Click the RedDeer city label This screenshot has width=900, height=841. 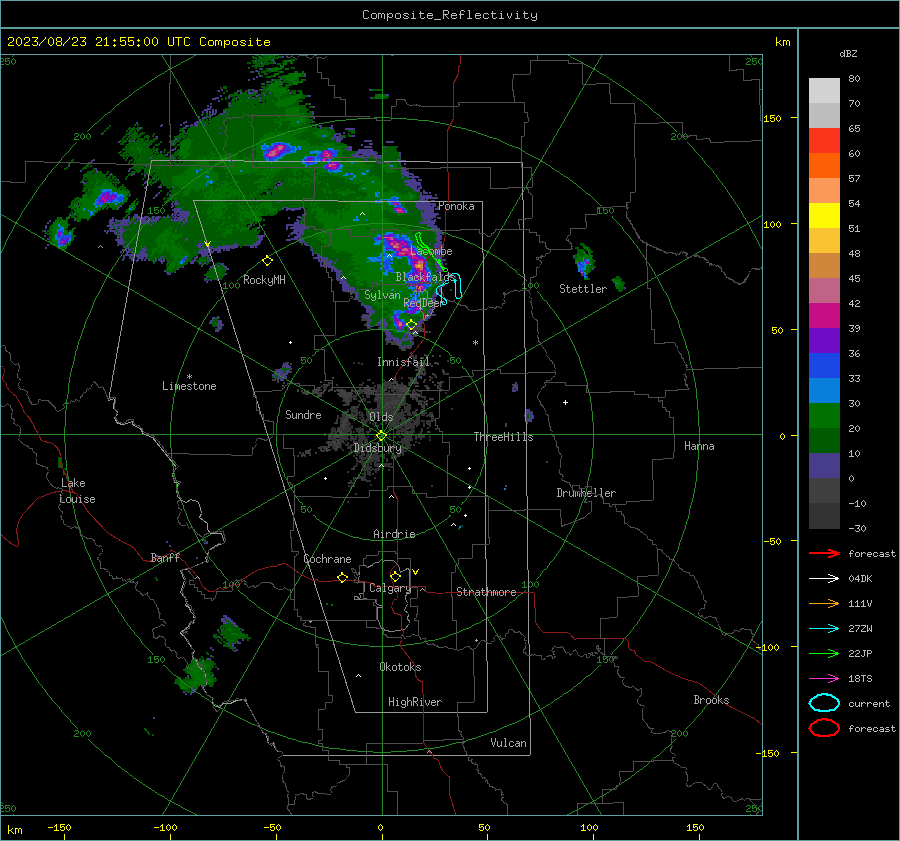pos(424,303)
